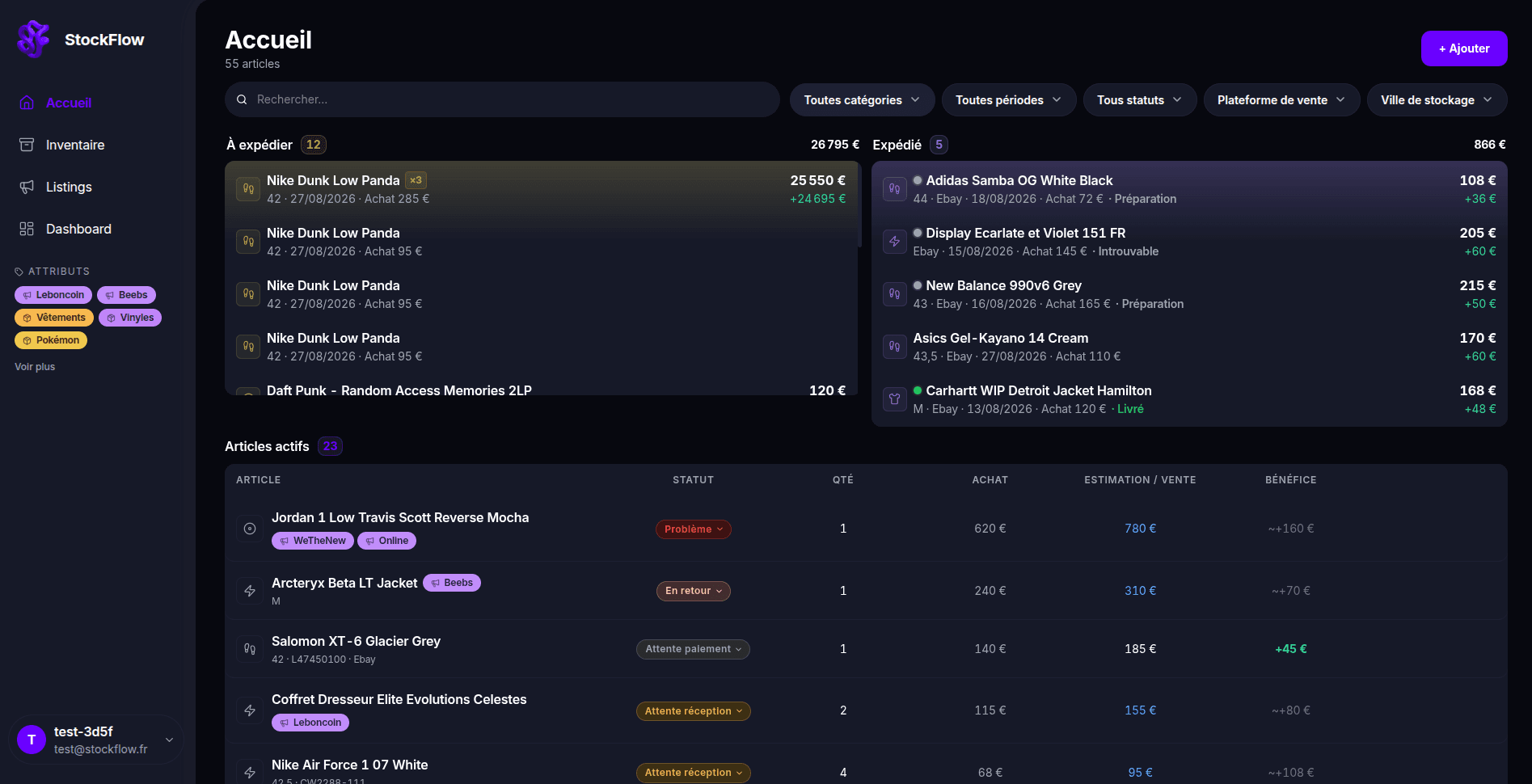Change the Problème status dropdown
Viewport: 1532px width, 784px height.
click(x=693, y=529)
